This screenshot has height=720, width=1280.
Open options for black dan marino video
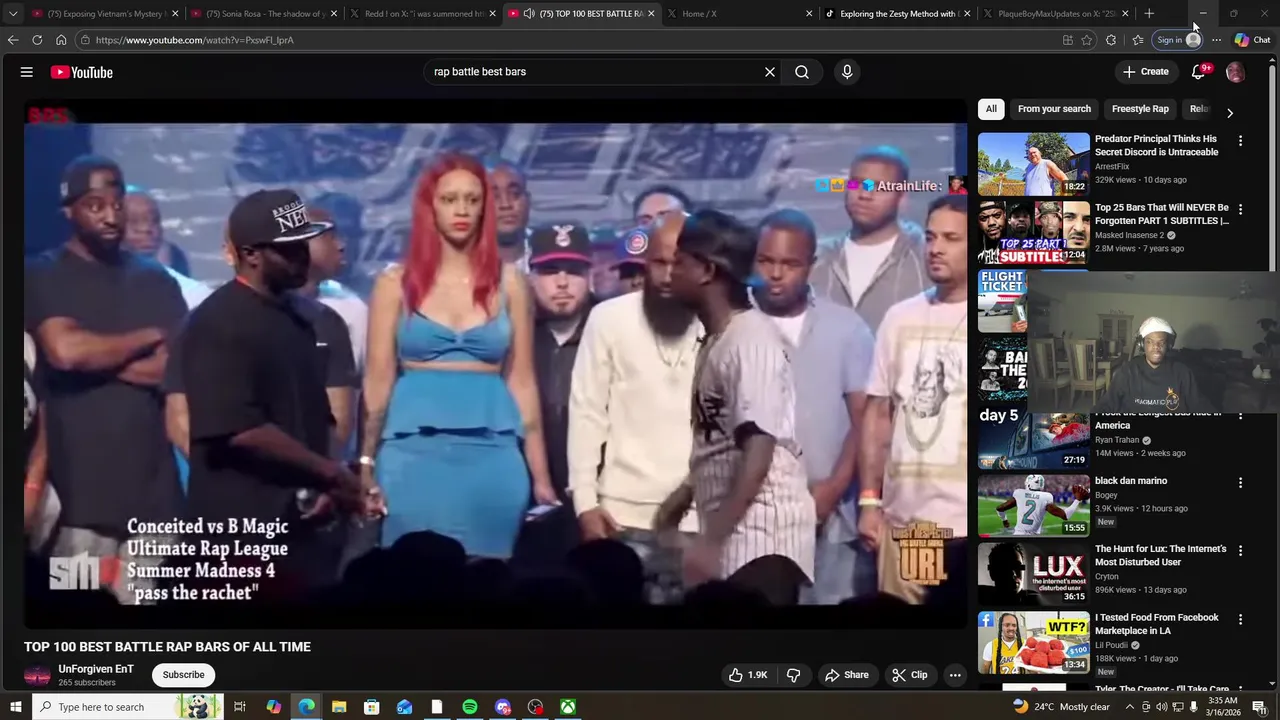click(1240, 482)
